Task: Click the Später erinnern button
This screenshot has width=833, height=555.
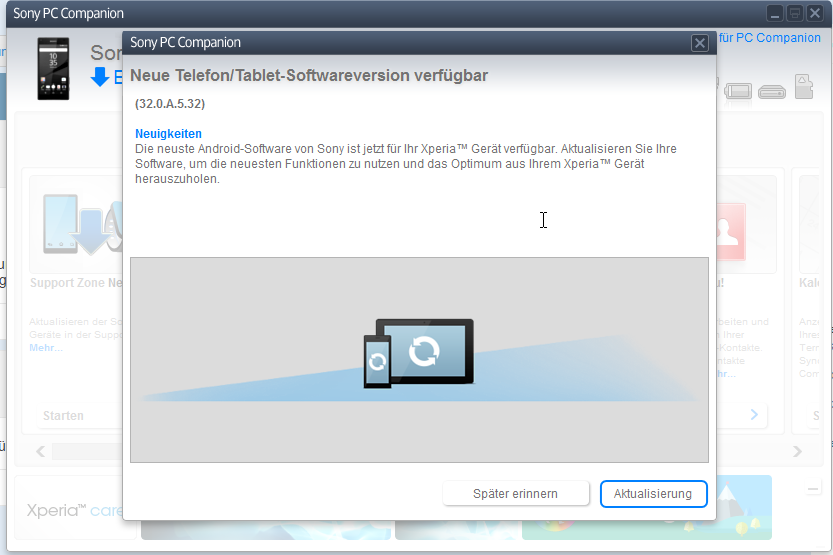Action: (x=515, y=494)
